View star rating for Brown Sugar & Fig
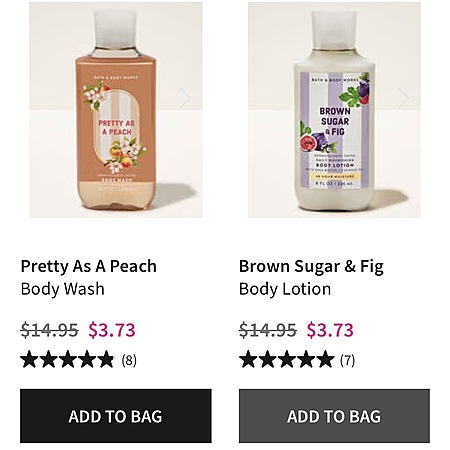Screen dimensions: 450x450 coord(286,359)
